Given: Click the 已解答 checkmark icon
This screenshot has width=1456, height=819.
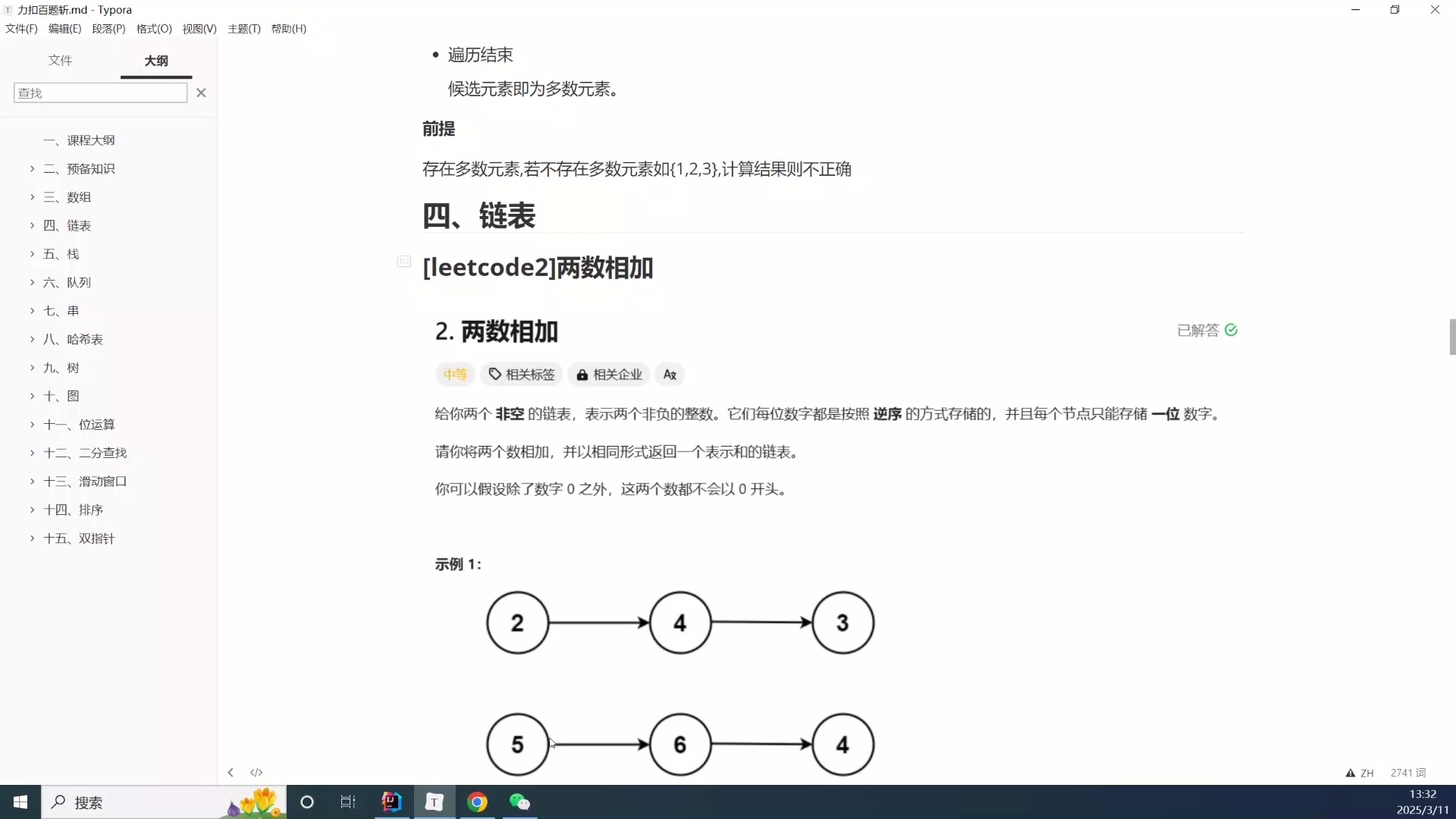Looking at the screenshot, I should click(x=1232, y=330).
